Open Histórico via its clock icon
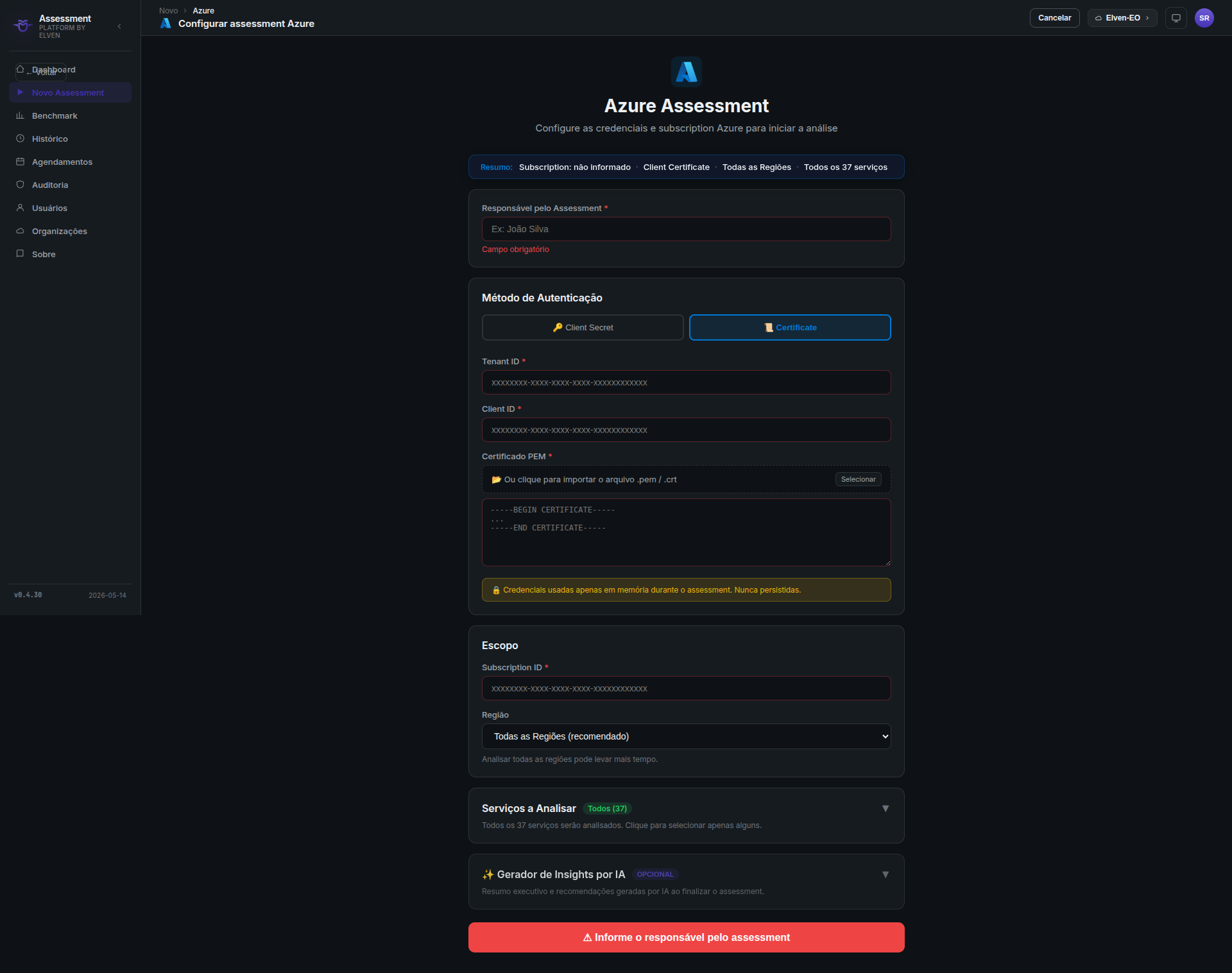The image size is (1232, 973). pos(20,139)
